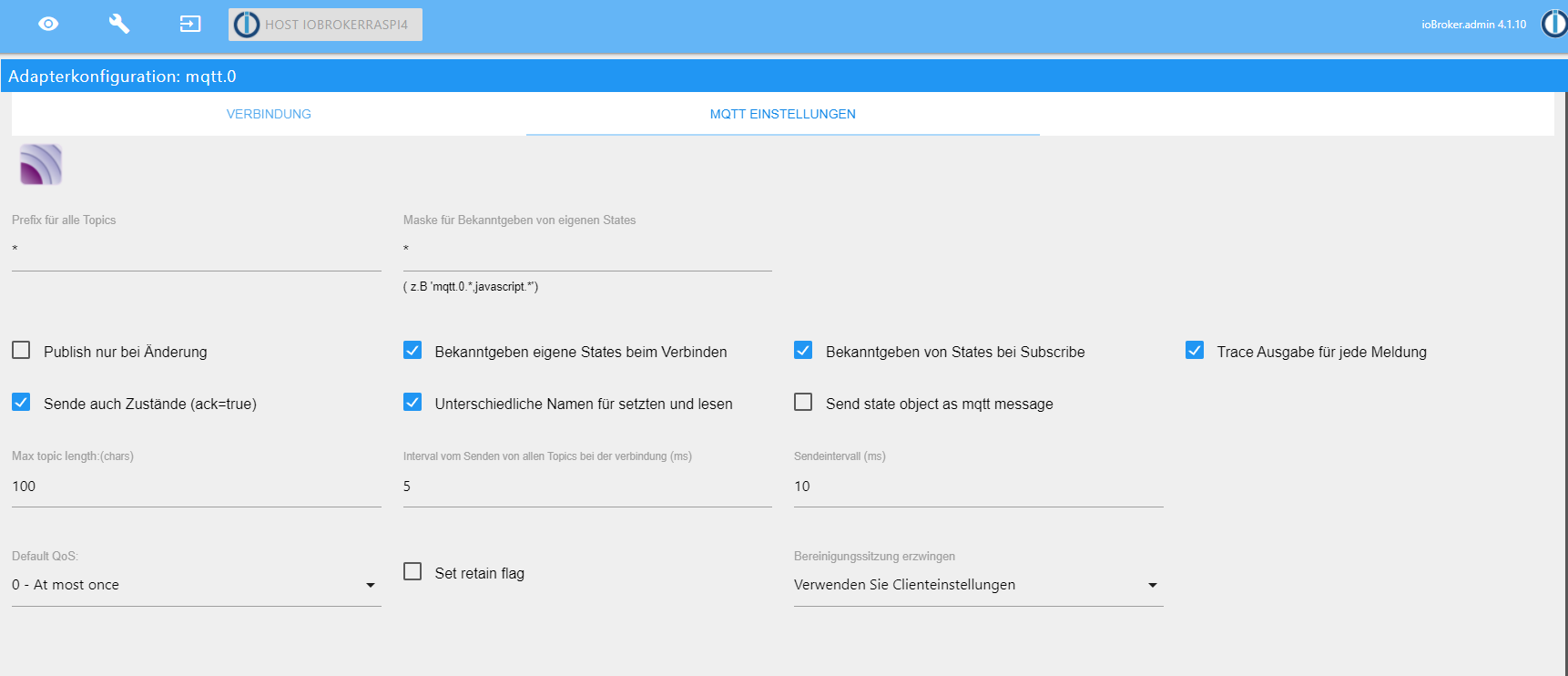Edit the Max topic length field
This screenshot has width=1568, height=676.
(x=197, y=487)
